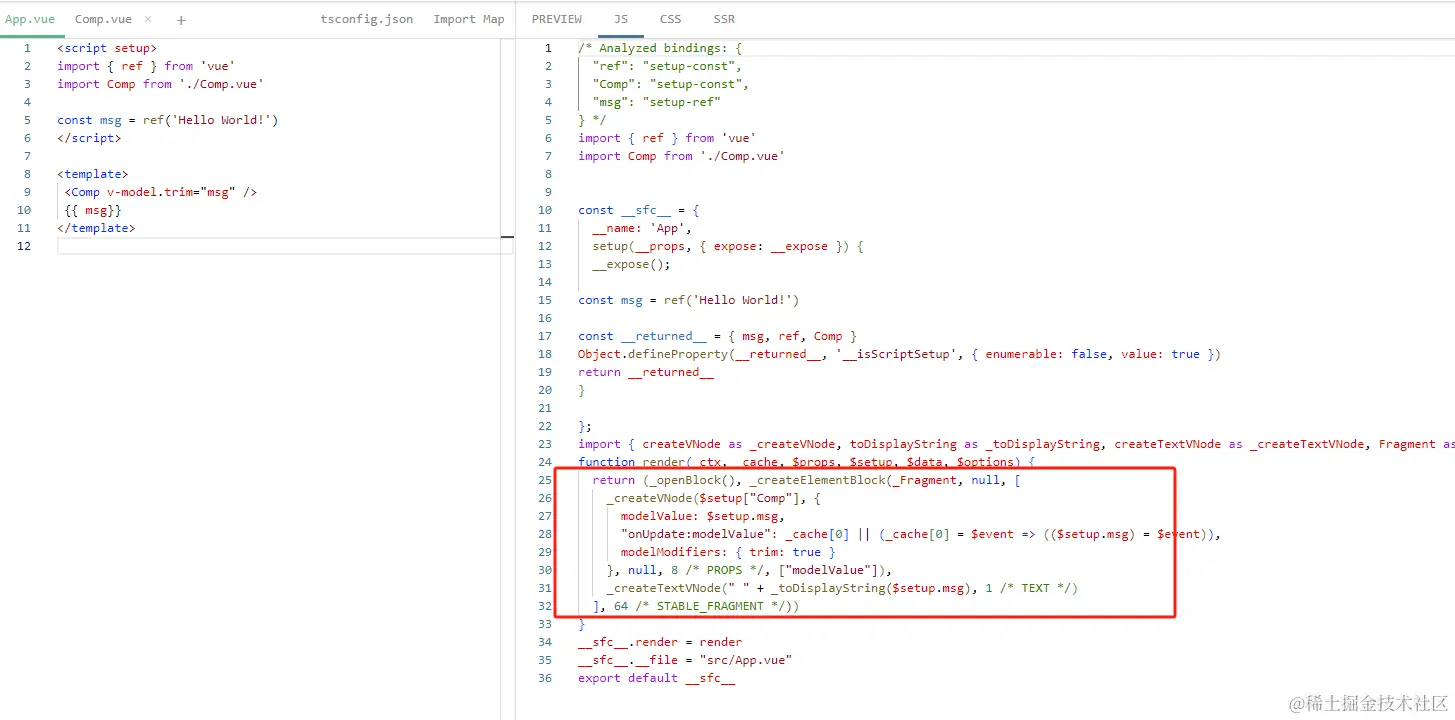Image resolution: width=1455 pixels, height=720 pixels.
Task: Click the '__expose();' output line
Action: [x=631, y=264]
